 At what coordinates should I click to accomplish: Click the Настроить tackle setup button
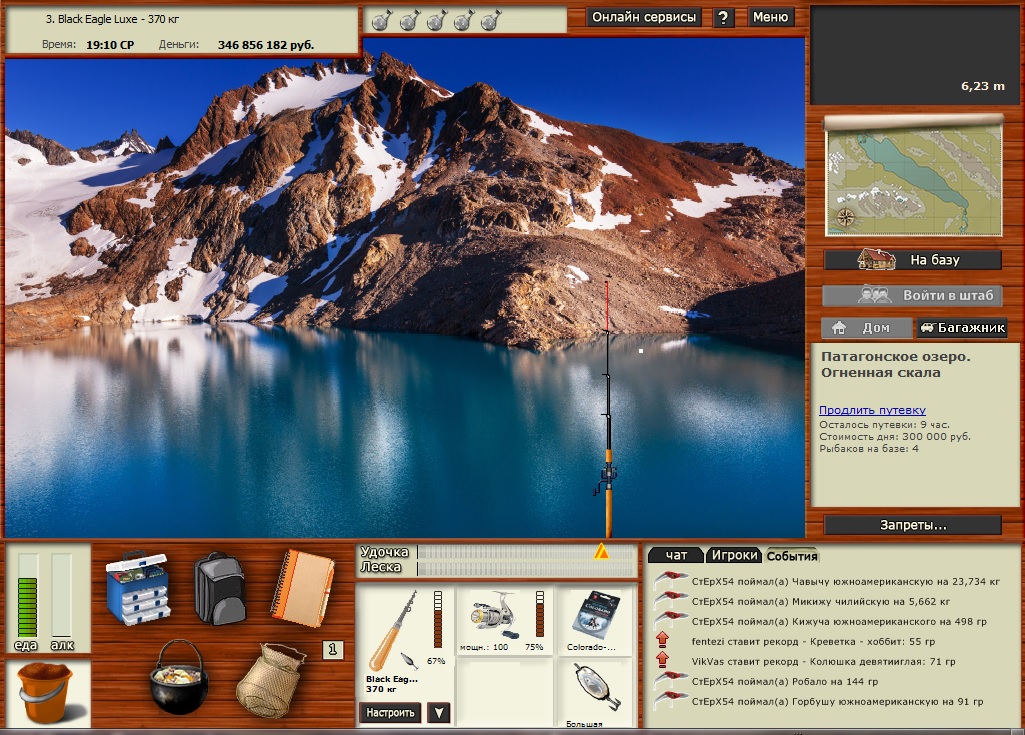click(390, 712)
